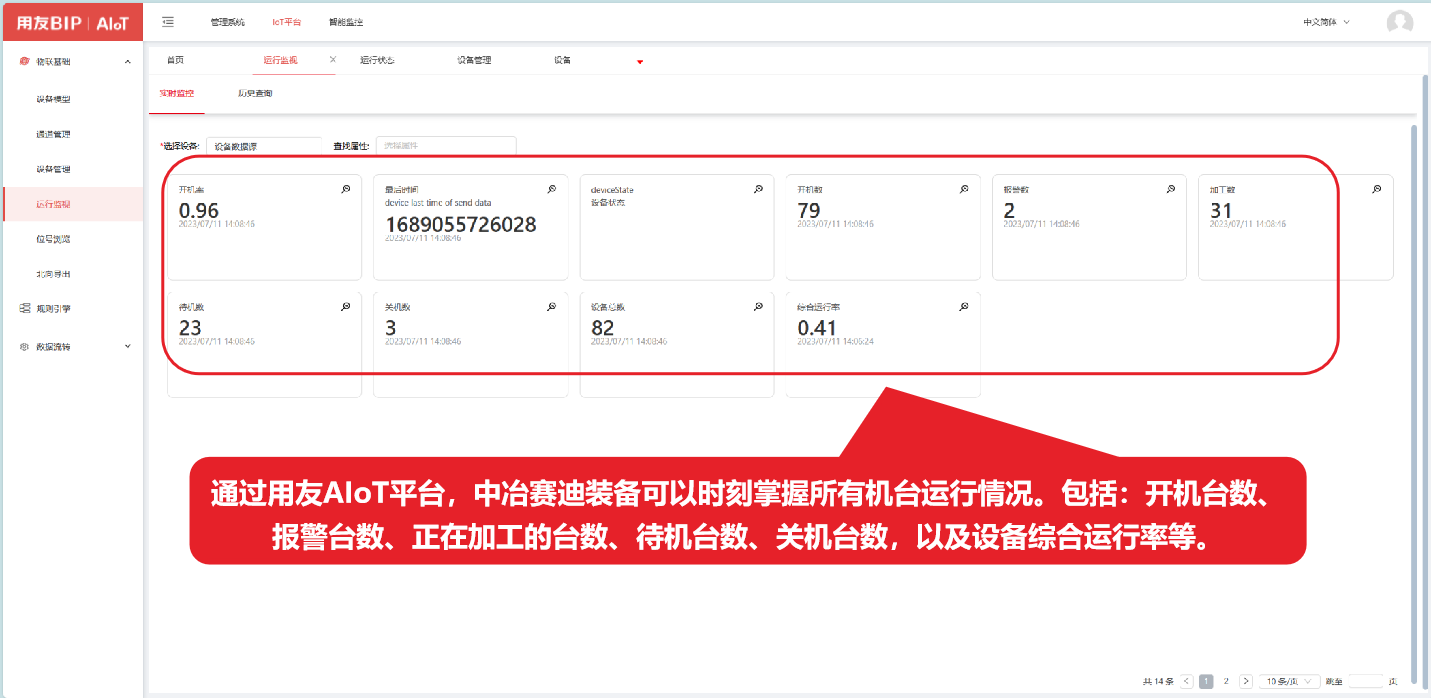Open the user avatar icon
This screenshot has width=1431, height=699.
(1400, 22)
